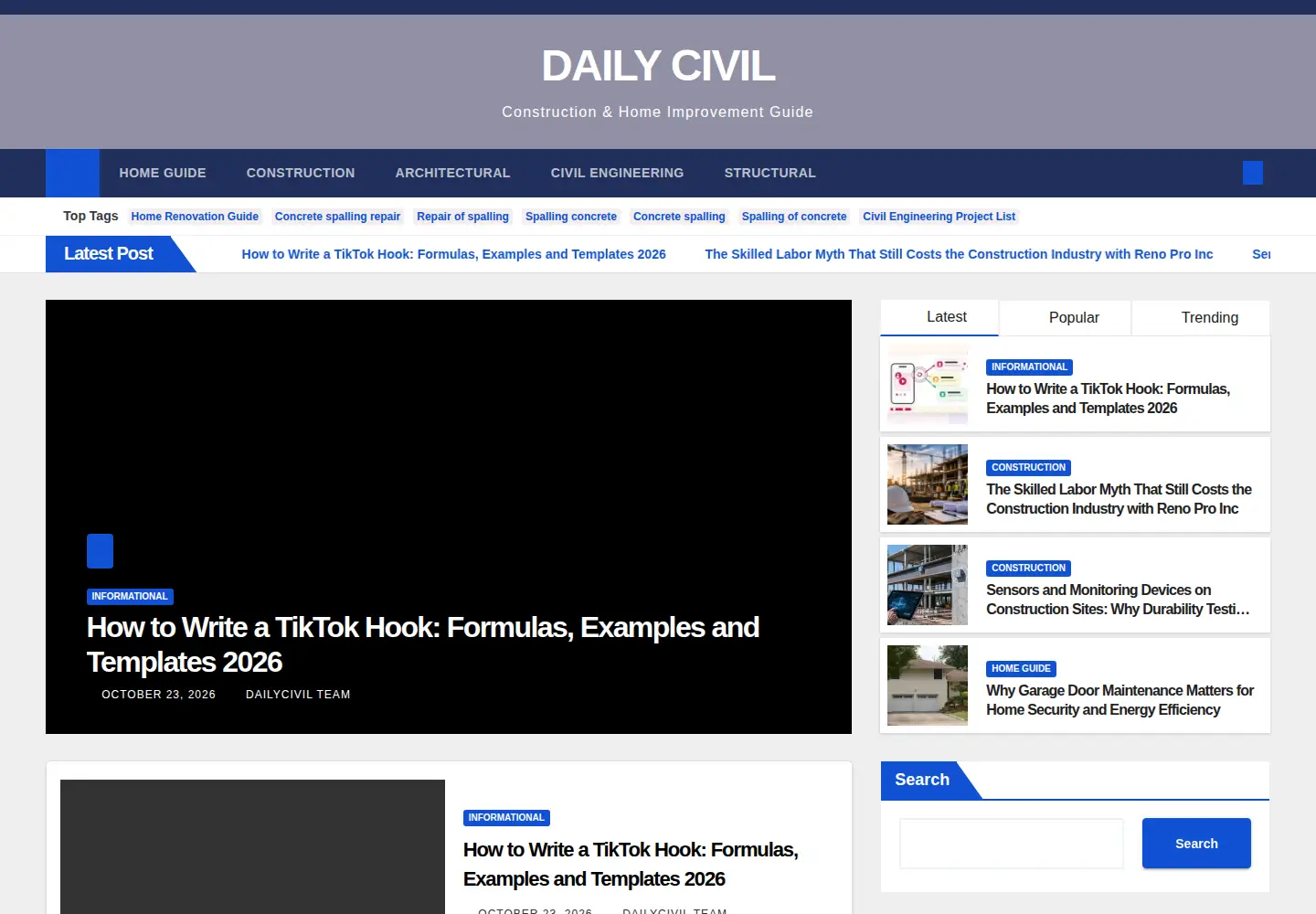Click the HOME GUIDE badge in the sidebar
Screen dimensions: 1316x914
[1021, 668]
